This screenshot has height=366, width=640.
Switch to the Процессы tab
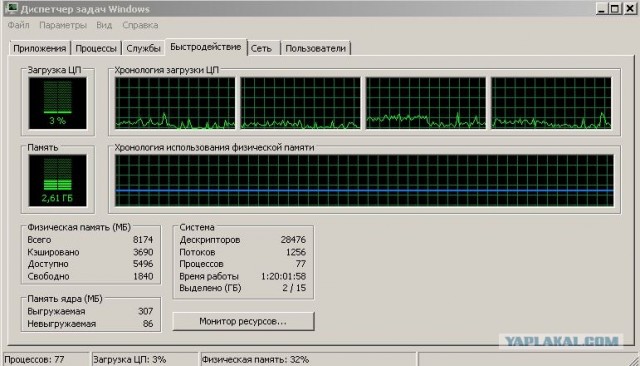(x=96, y=48)
